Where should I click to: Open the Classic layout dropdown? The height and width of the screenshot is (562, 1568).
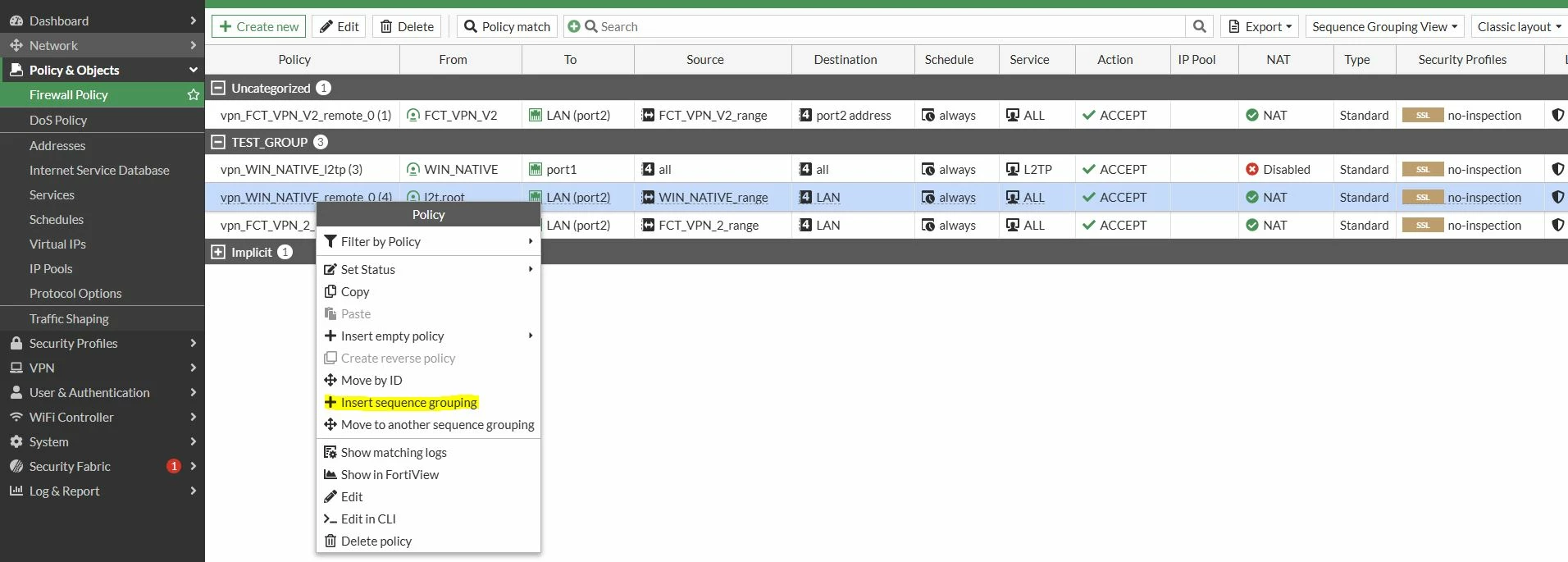1519,26
